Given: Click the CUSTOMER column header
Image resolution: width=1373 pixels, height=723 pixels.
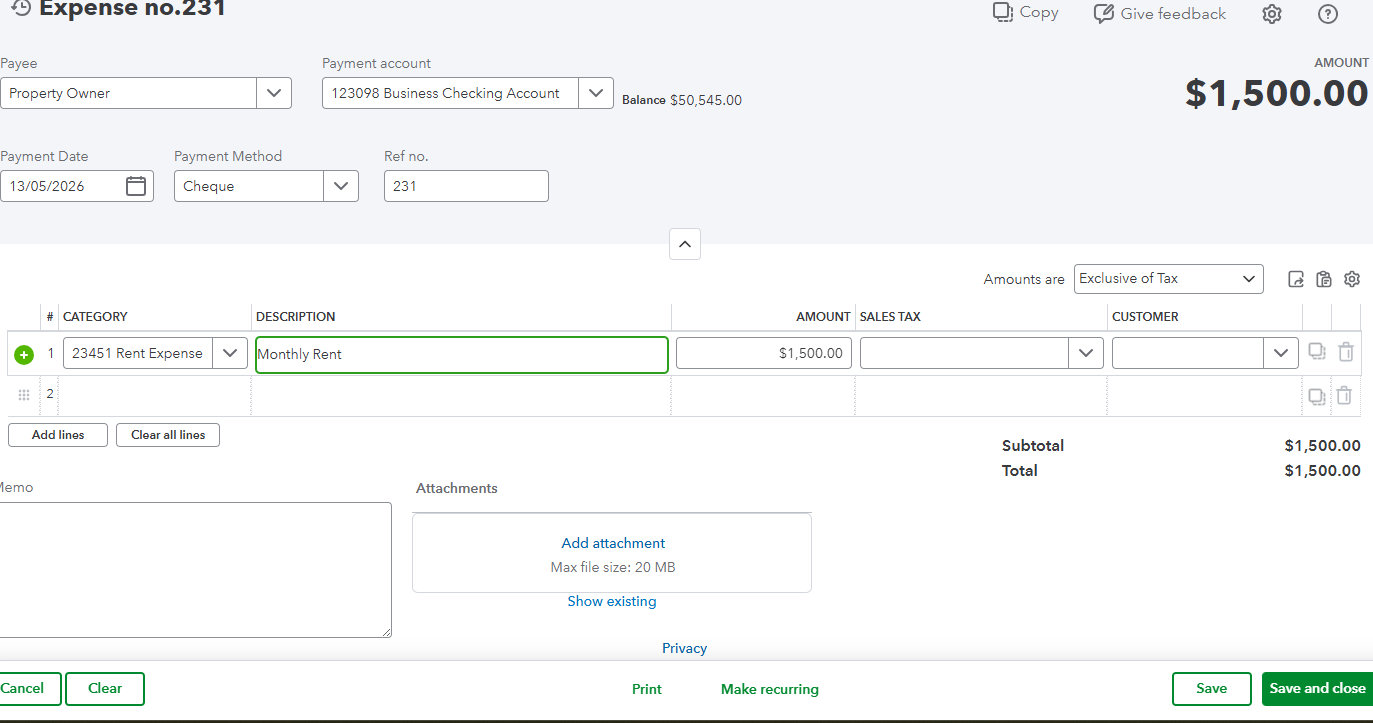Looking at the screenshot, I should click(x=1145, y=316).
